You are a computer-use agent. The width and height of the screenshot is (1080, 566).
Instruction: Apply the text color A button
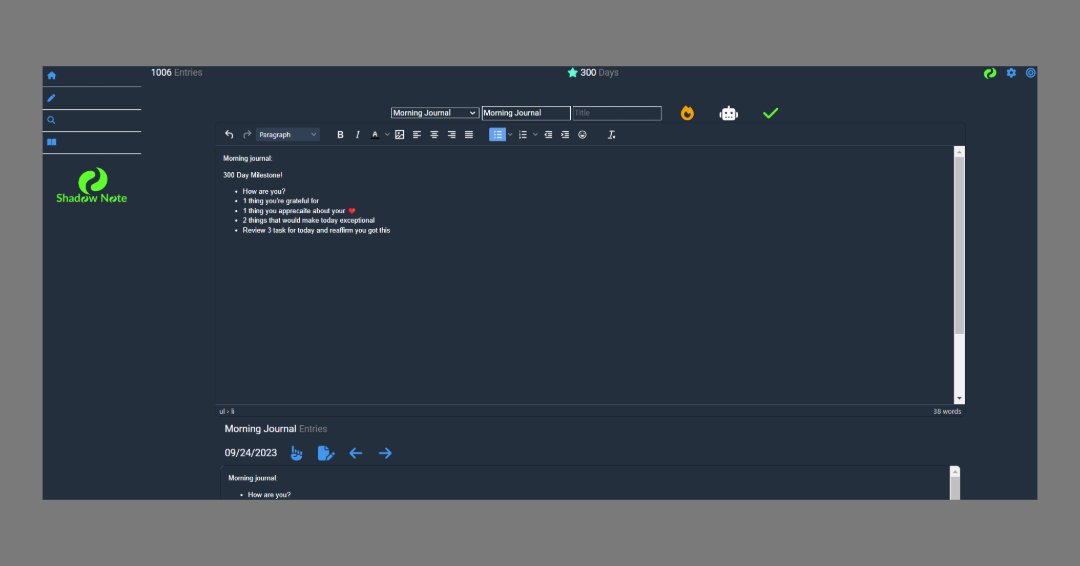click(x=375, y=135)
